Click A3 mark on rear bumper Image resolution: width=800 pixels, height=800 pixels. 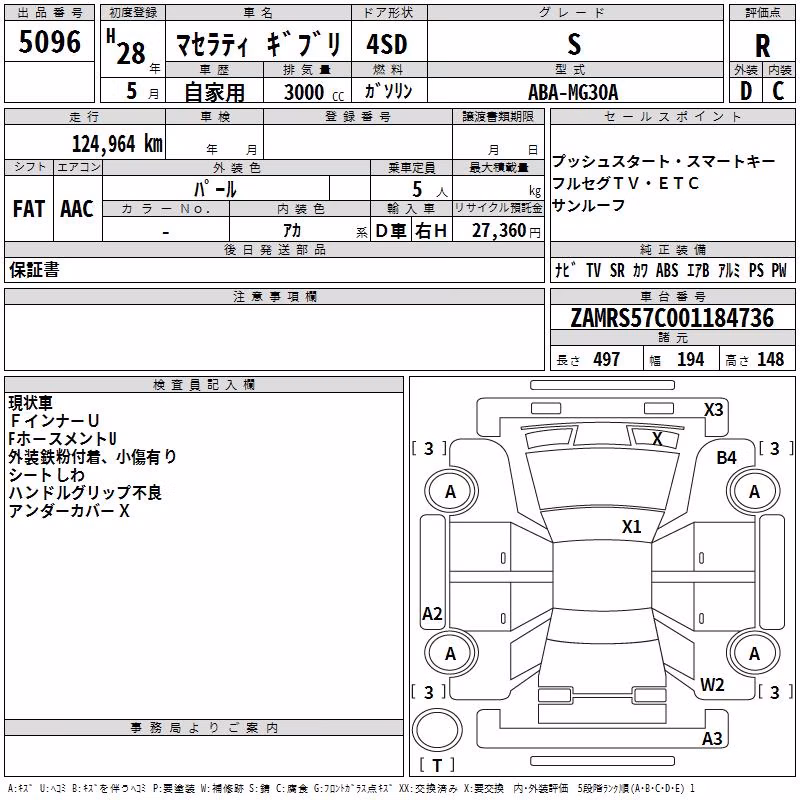coord(712,738)
